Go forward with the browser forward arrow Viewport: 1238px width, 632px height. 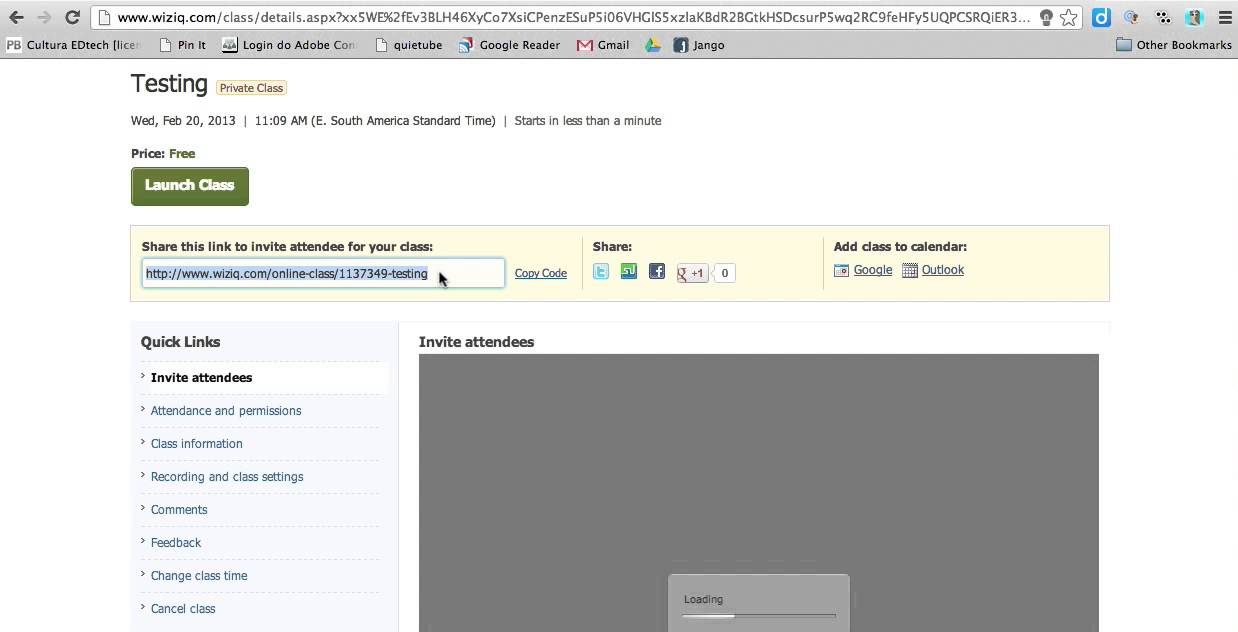tap(44, 17)
